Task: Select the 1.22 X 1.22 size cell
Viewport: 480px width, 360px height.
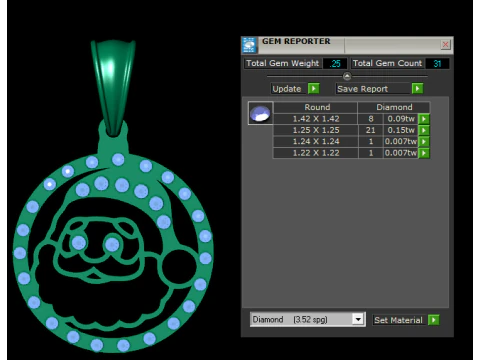Action: point(316,153)
